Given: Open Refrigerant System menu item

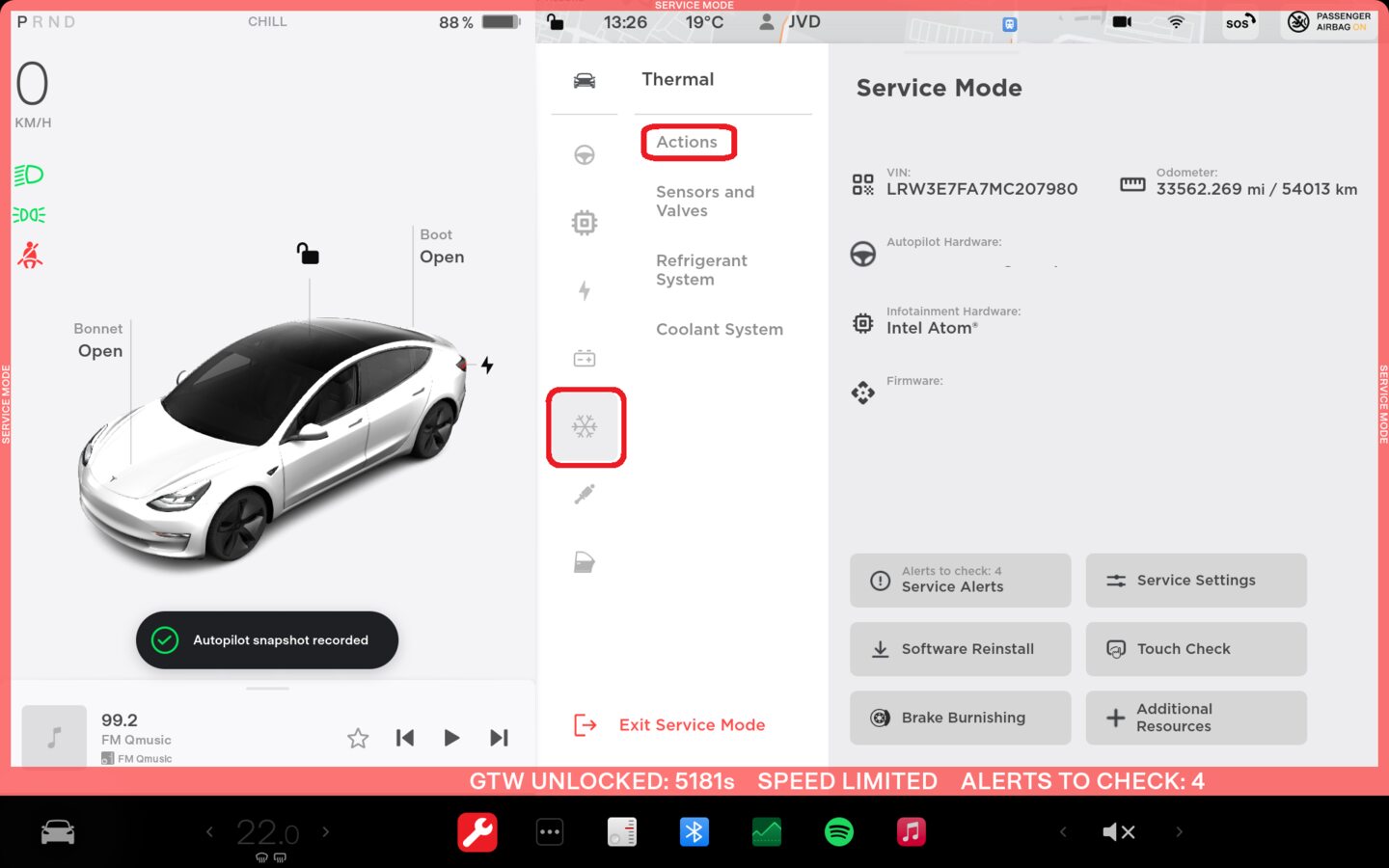Looking at the screenshot, I should (701, 270).
